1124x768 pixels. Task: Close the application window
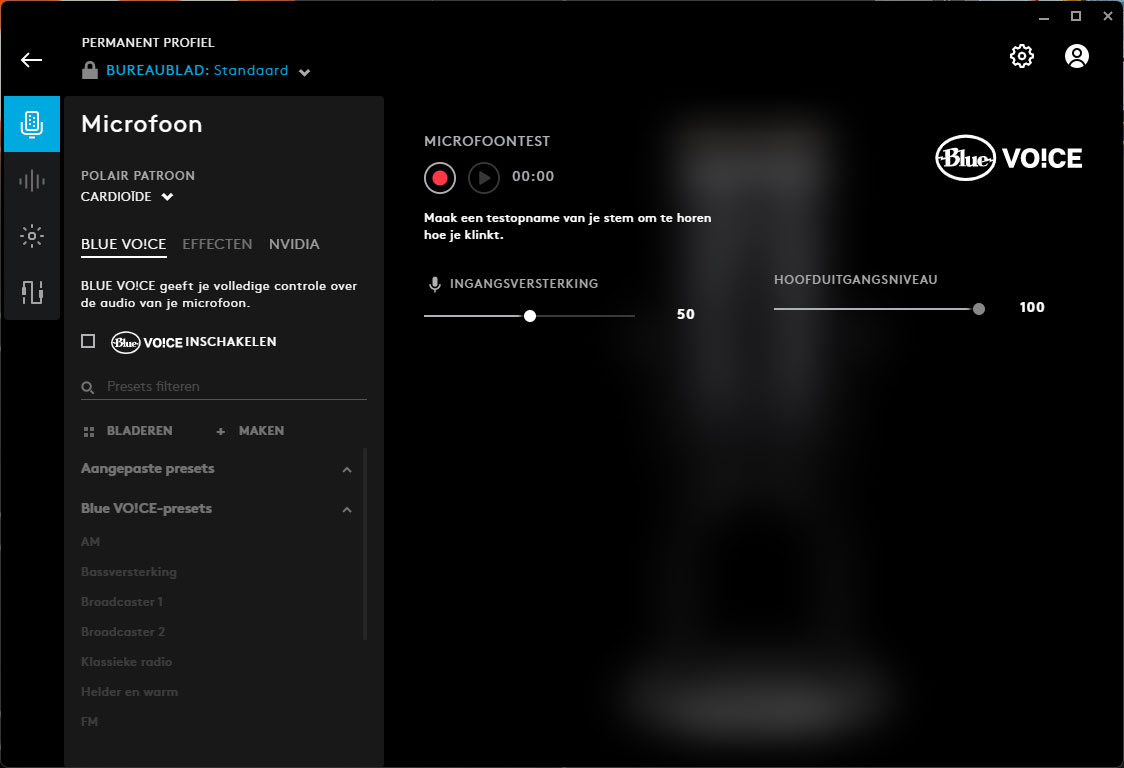click(x=1108, y=16)
